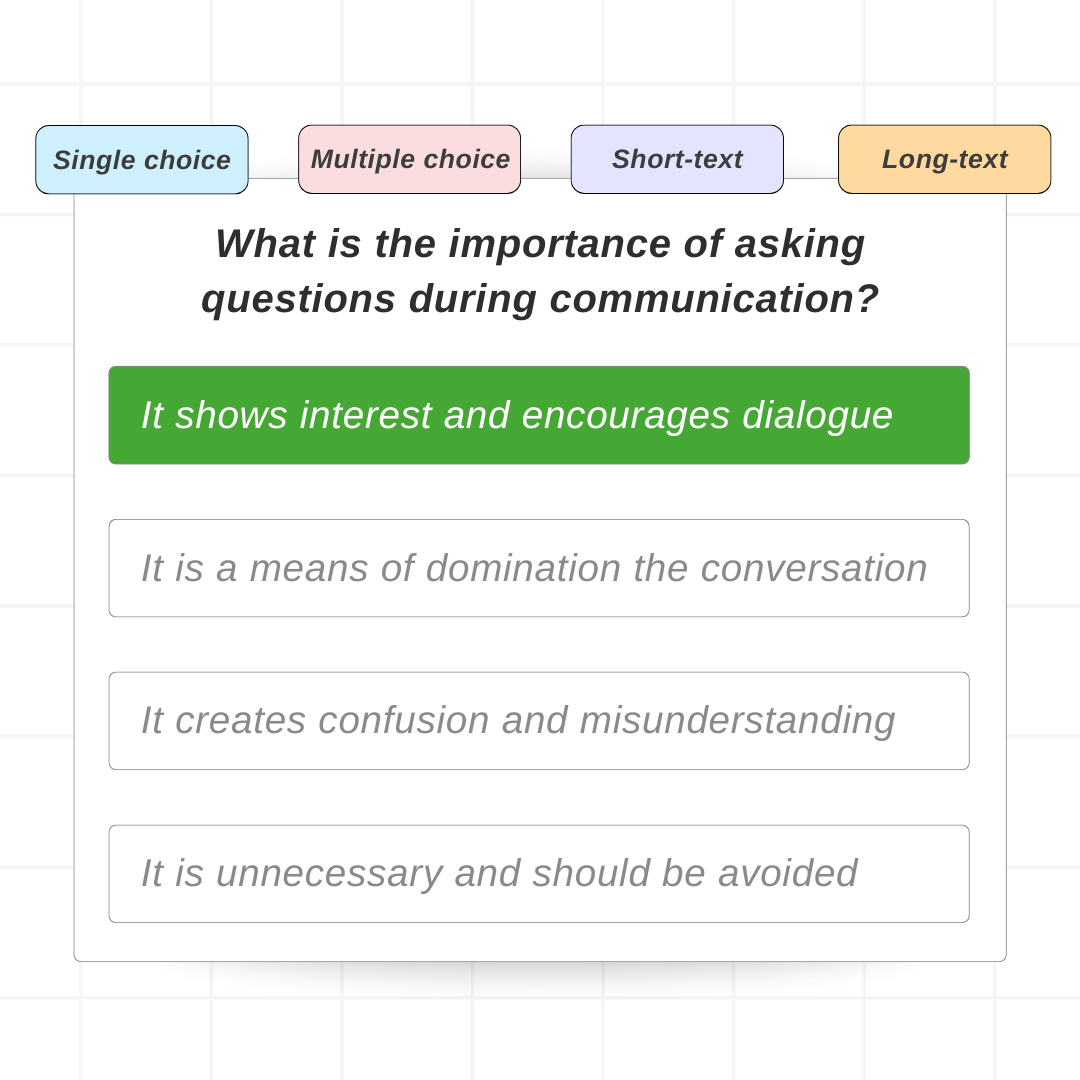Click the lavender question type label
Screen dimensions: 1080x1080
[677, 159]
